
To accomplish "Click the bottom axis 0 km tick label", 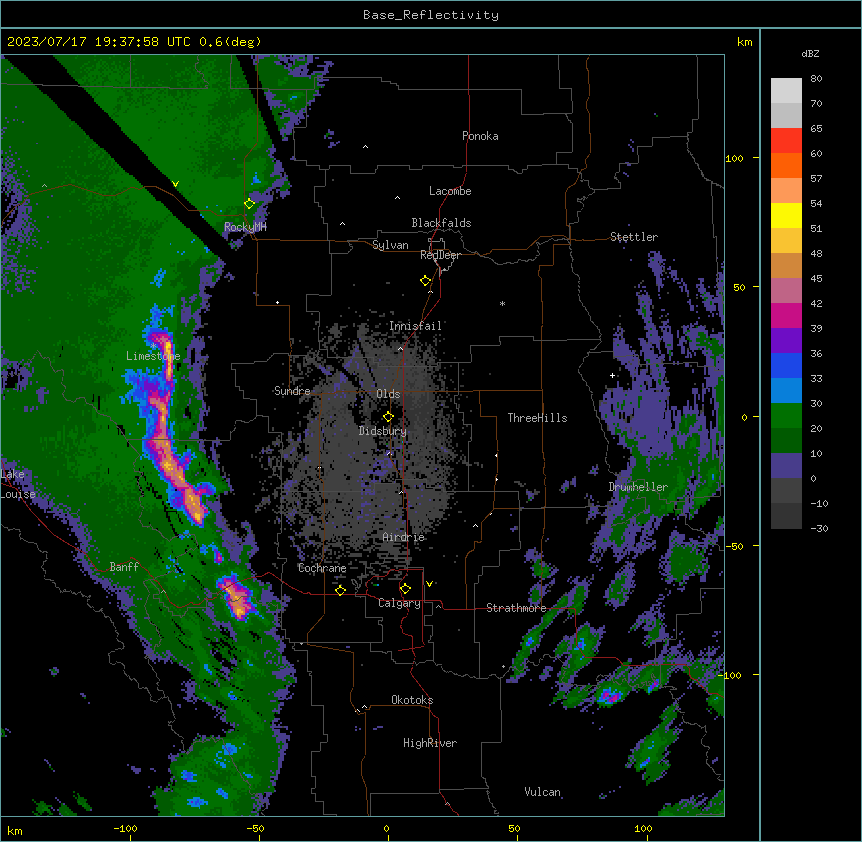I will coord(386,828).
